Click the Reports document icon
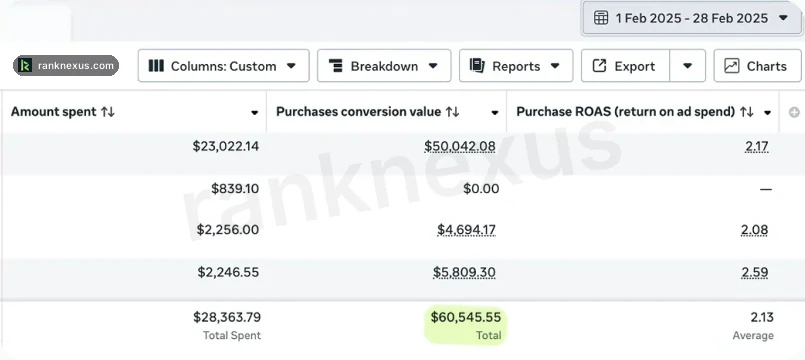Screen dimensions: 805x360 tap(477, 66)
